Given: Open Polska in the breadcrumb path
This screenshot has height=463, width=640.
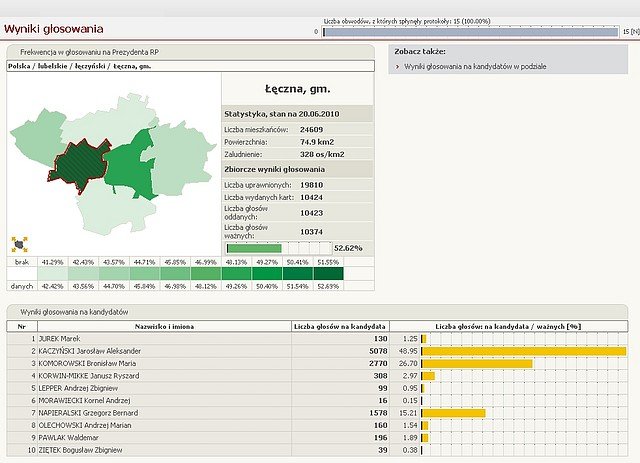Looking at the screenshot, I should pyautogui.click(x=21, y=66).
